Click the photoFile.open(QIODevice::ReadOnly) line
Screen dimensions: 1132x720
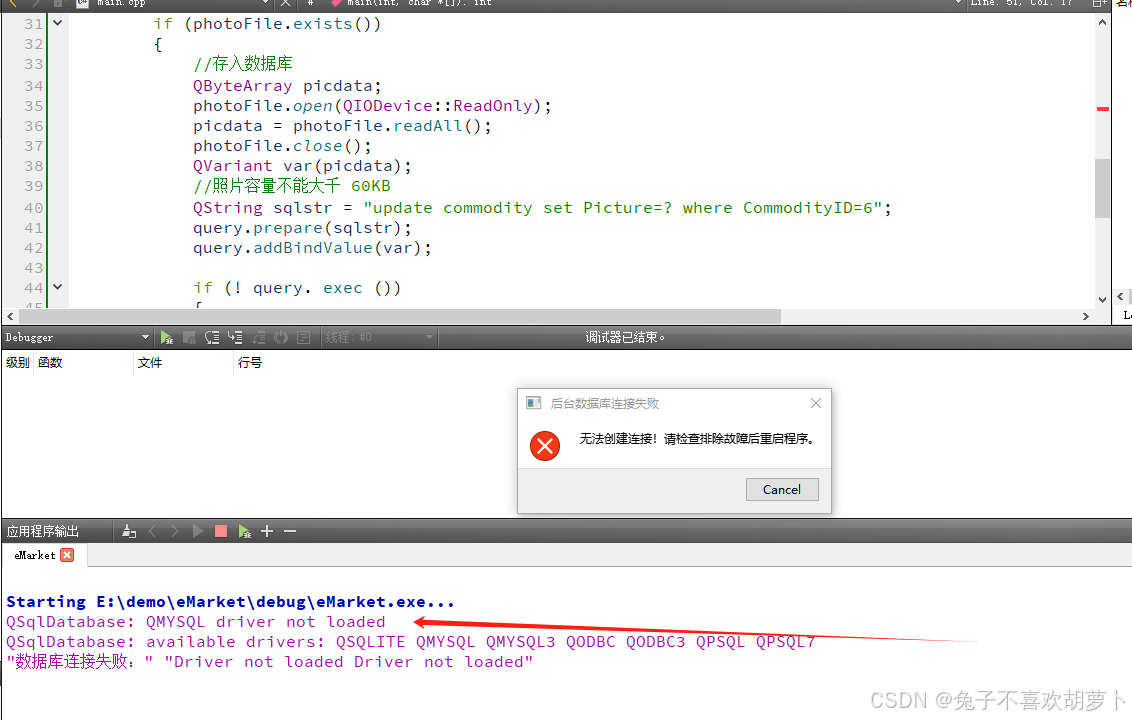coord(372,106)
